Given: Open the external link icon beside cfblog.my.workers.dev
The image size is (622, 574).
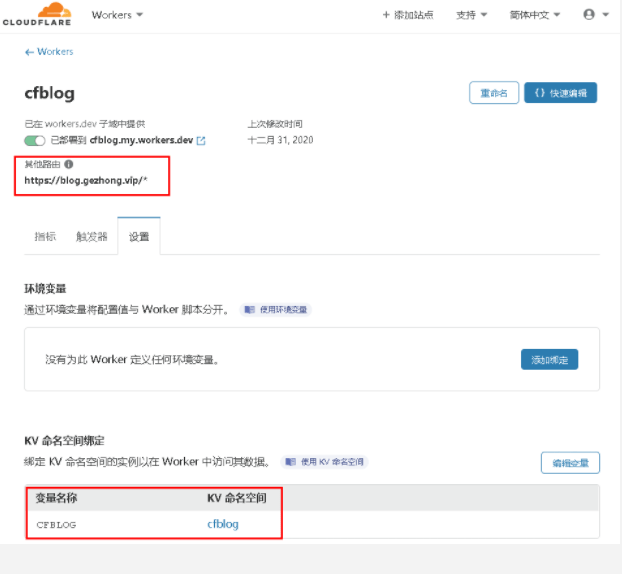Looking at the screenshot, I should [x=201, y=141].
